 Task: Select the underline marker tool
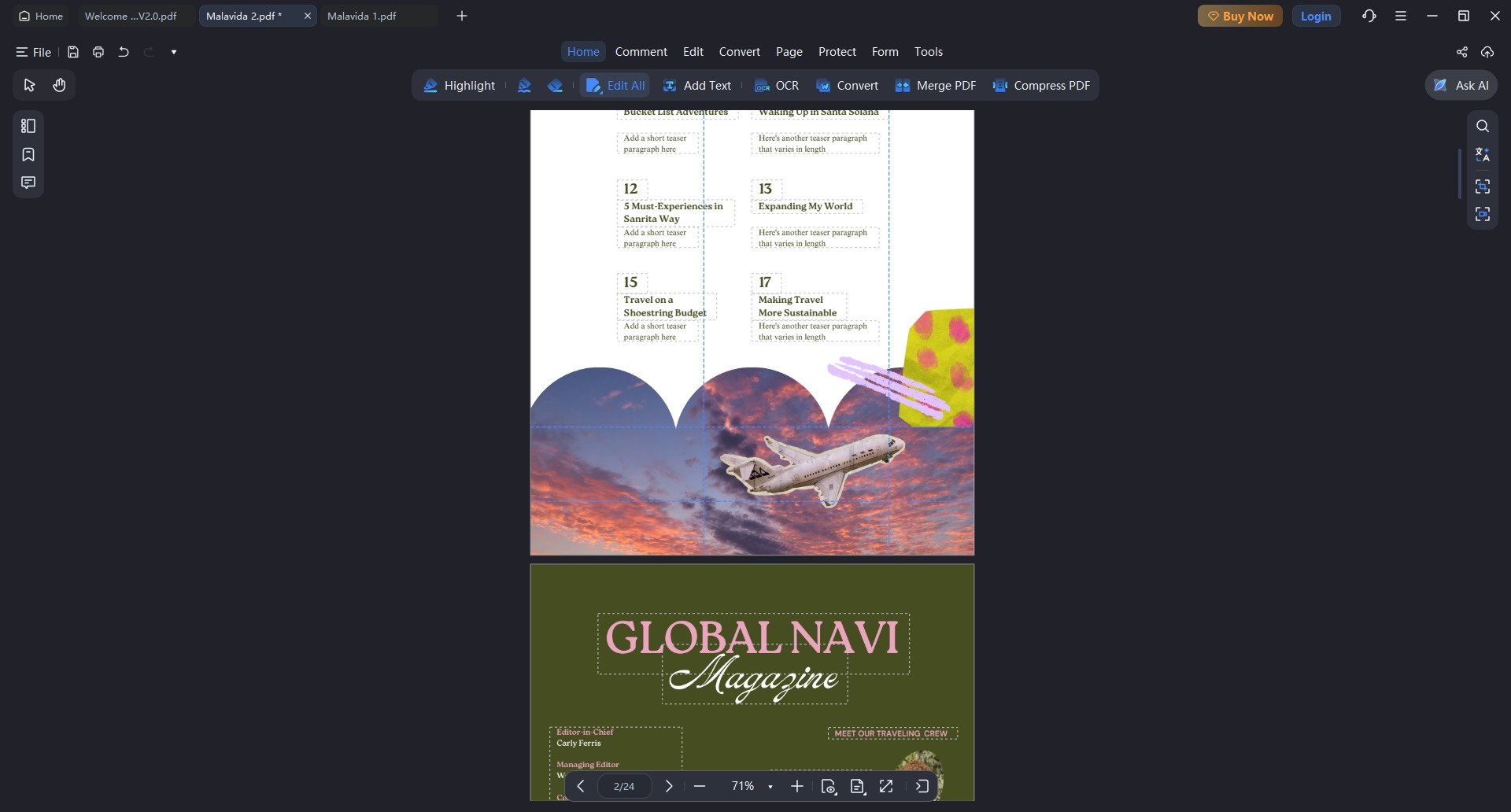(524, 85)
